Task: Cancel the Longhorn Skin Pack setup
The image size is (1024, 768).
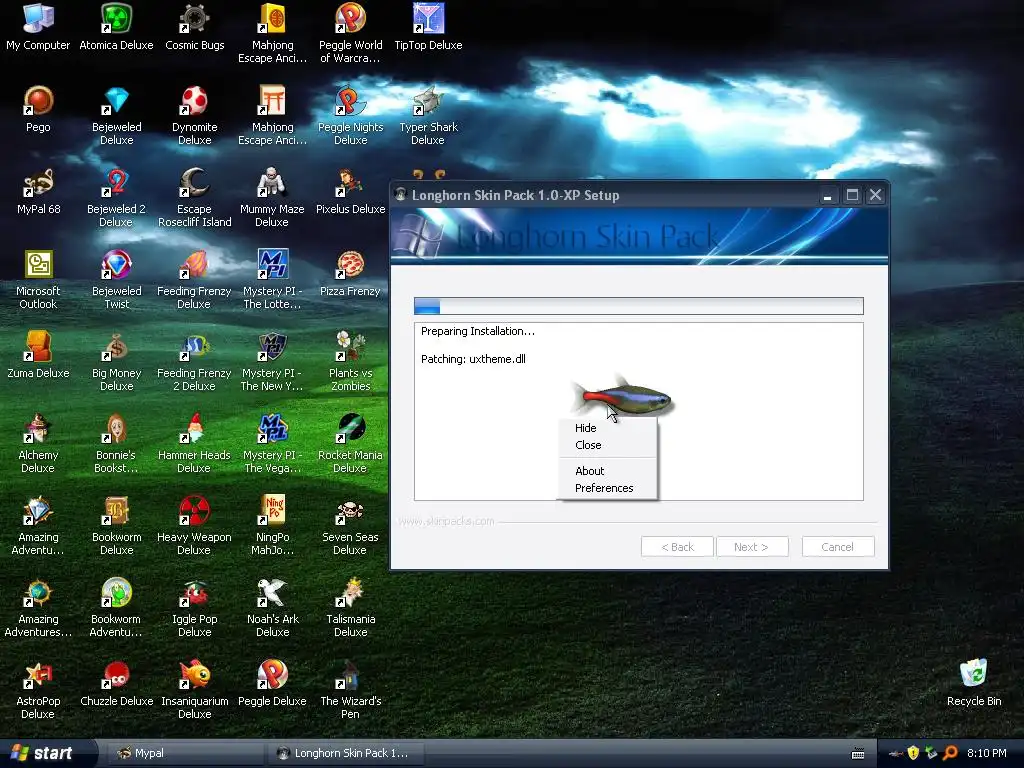Action: tap(838, 547)
